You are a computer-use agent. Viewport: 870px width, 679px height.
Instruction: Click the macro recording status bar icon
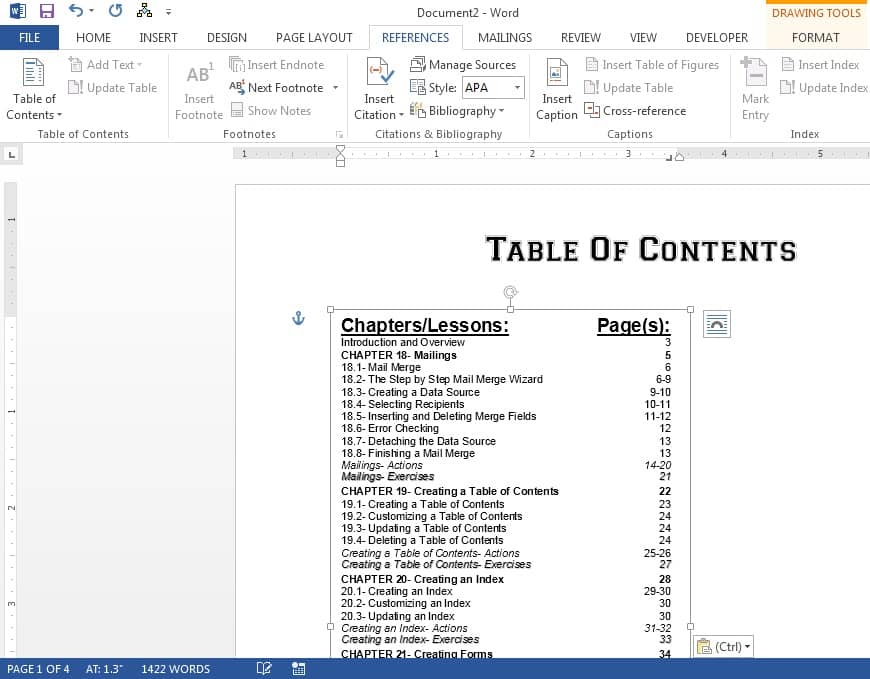[298, 669]
